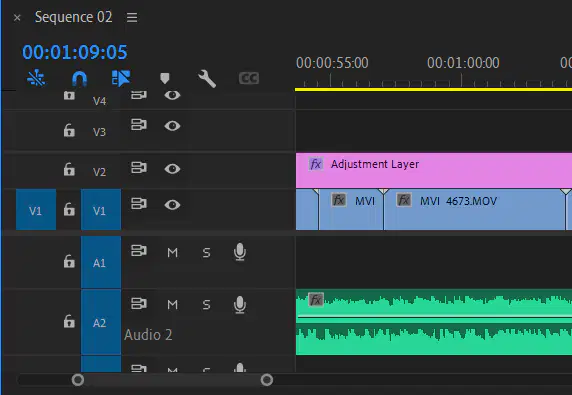Hide track V1 output with the eye icon
Image resolution: width=572 pixels, height=395 pixels.
(x=172, y=205)
